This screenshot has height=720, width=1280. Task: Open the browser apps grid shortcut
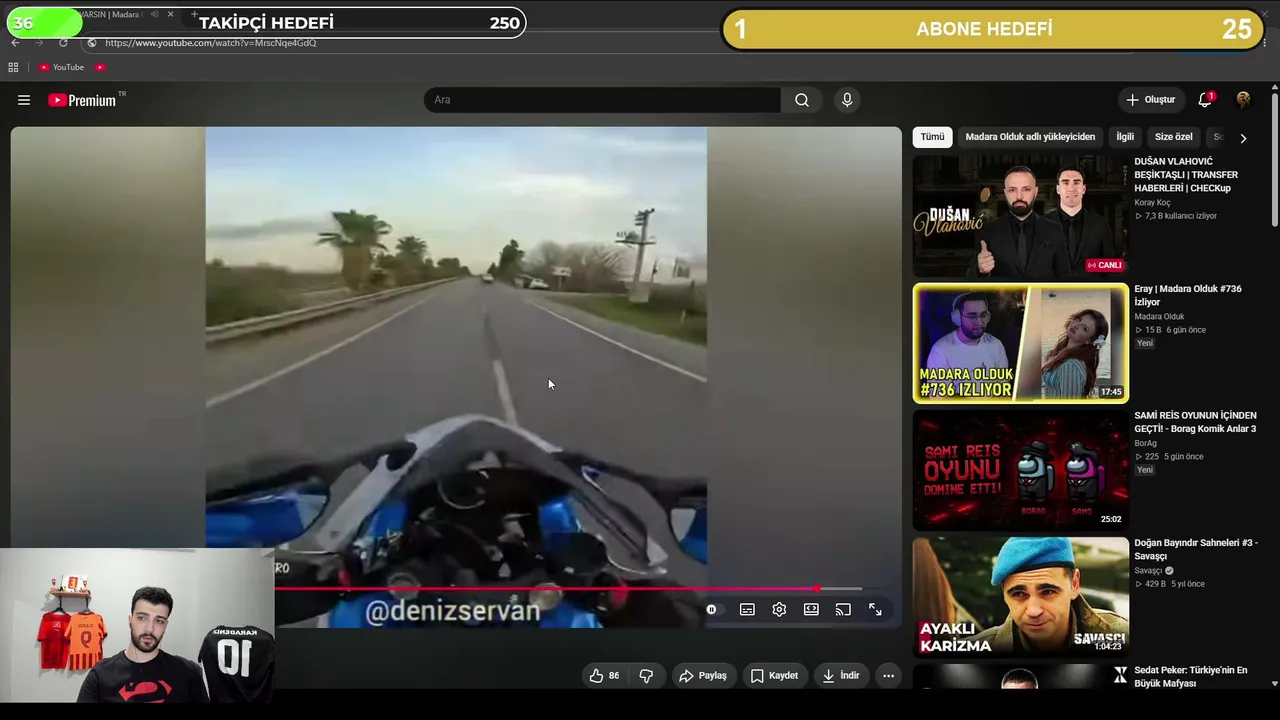[x=13, y=67]
